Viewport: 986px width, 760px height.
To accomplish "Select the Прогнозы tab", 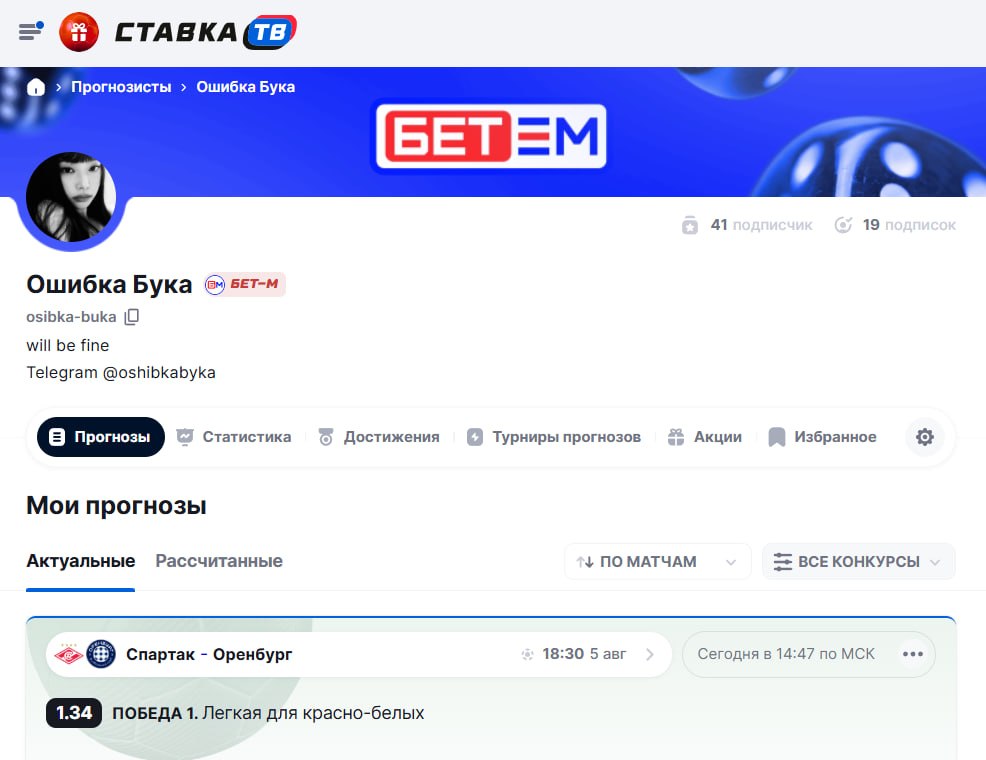I will pyautogui.click(x=101, y=437).
